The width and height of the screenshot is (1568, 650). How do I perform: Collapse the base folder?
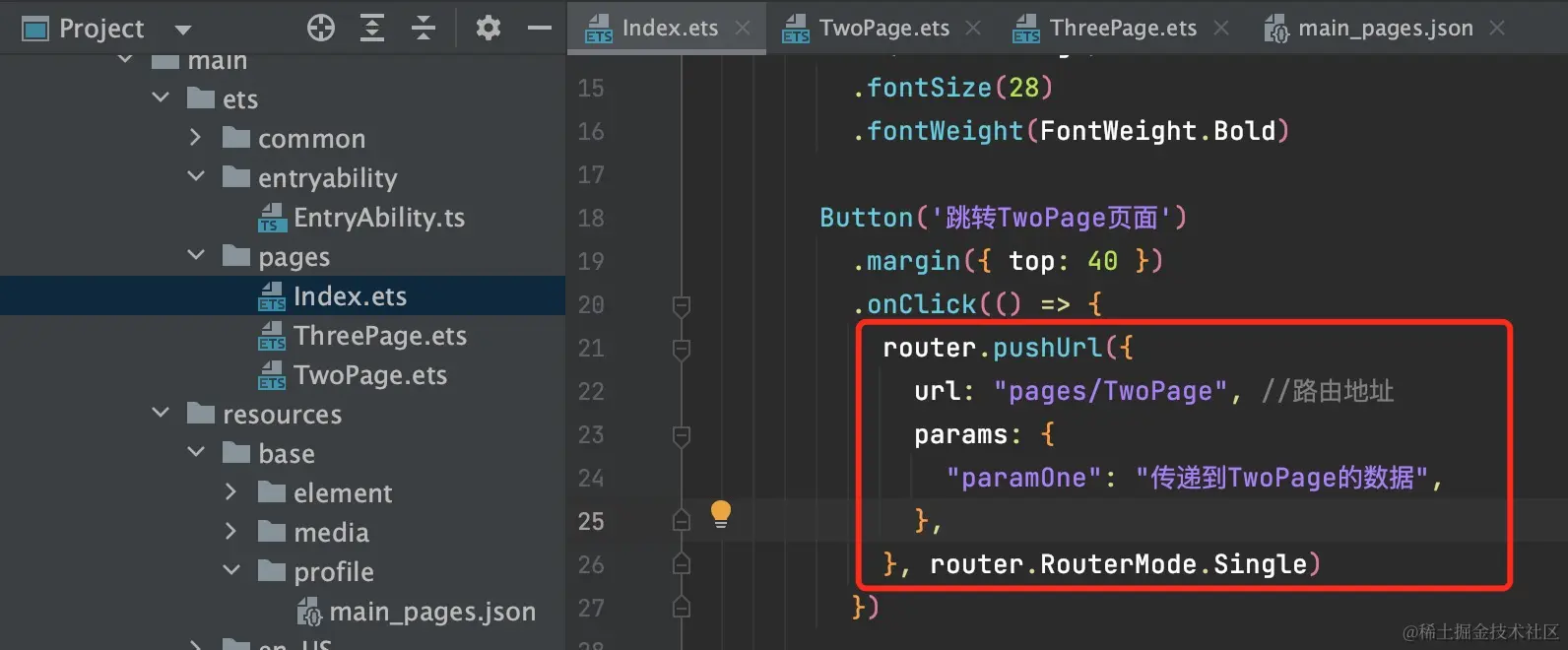coord(196,452)
